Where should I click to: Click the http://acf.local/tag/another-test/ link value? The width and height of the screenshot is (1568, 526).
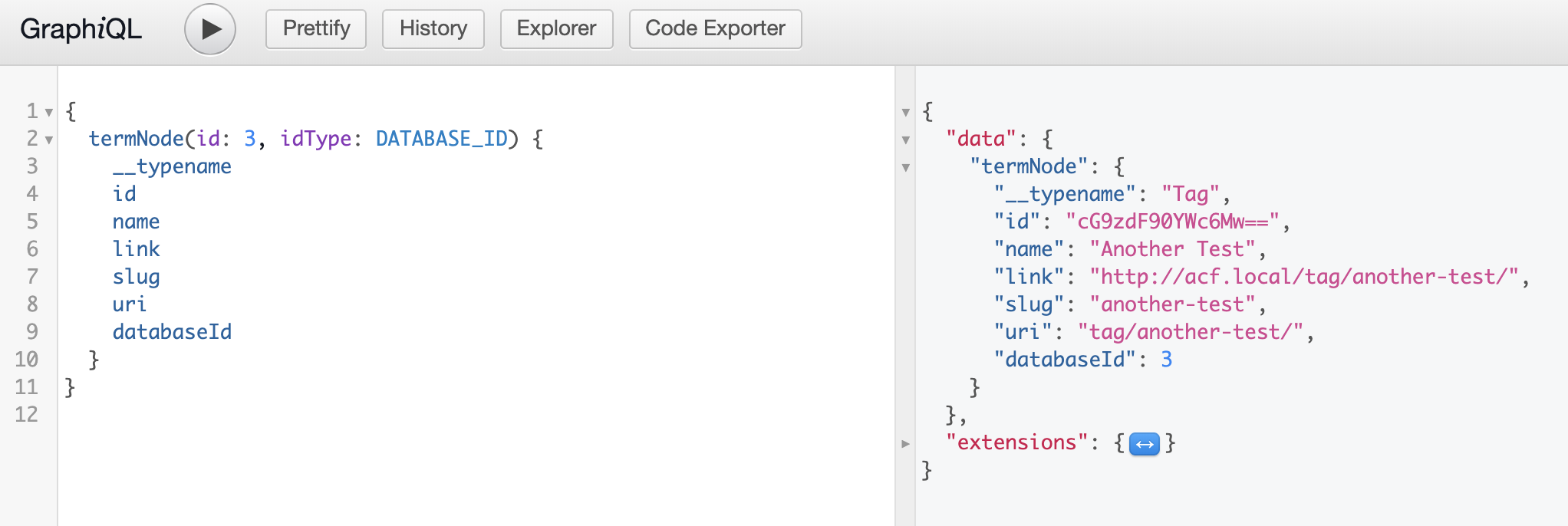(x=1304, y=277)
